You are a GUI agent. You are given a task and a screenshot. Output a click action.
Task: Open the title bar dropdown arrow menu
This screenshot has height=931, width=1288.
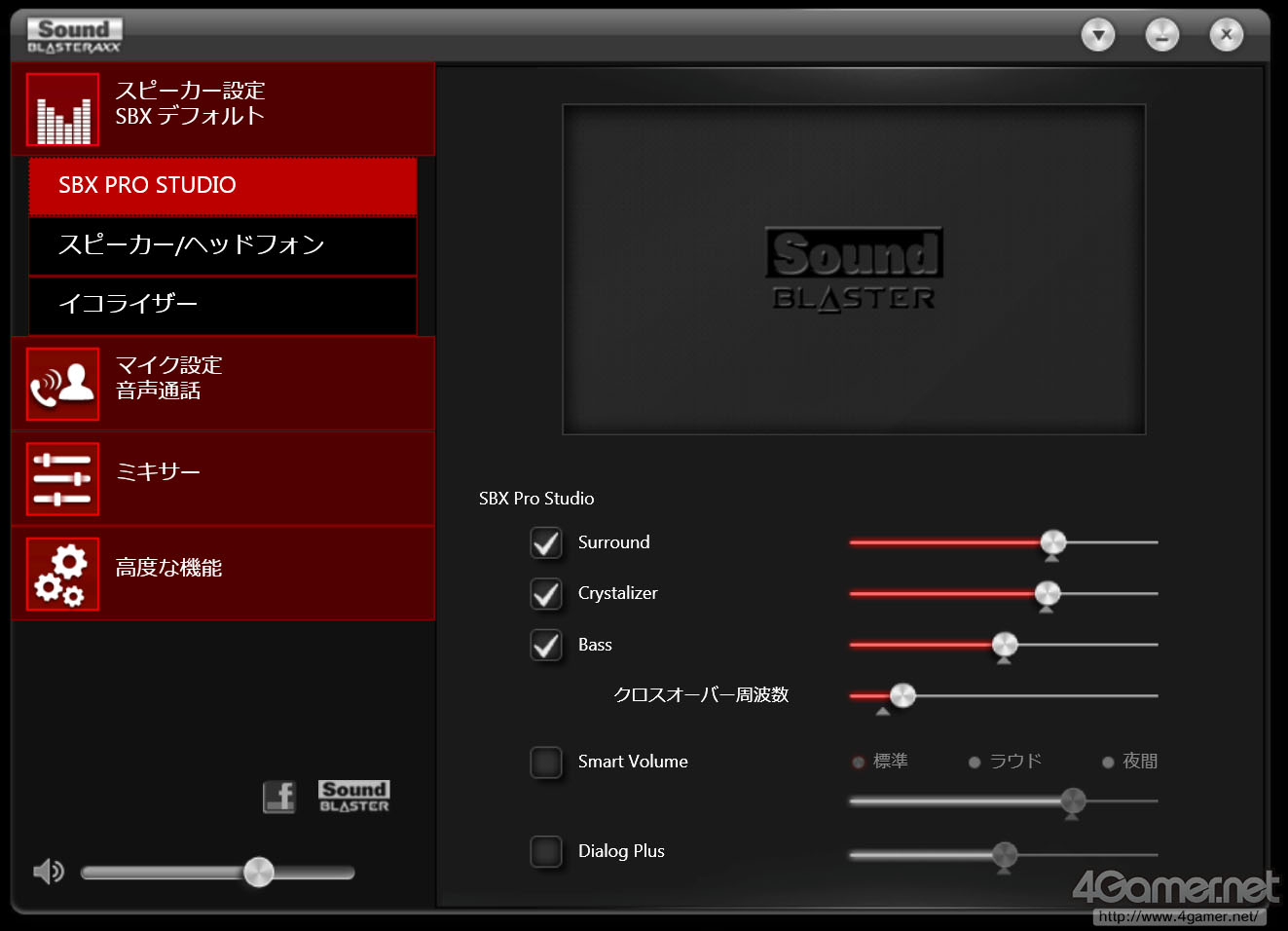(x=1098, y=35)
